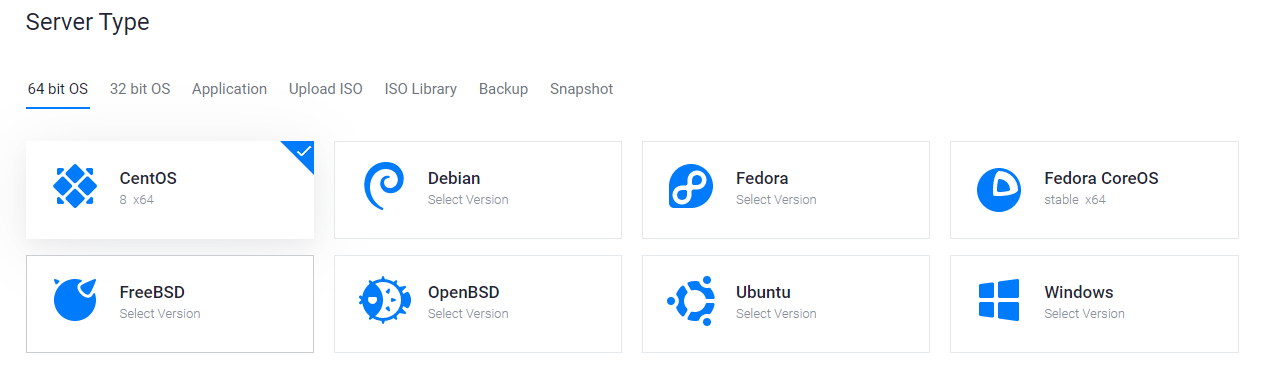Viewport: 1263px width, 375px height.
Task: Open Ubuntu's Select Version dropdown
Action: point(776,314)
